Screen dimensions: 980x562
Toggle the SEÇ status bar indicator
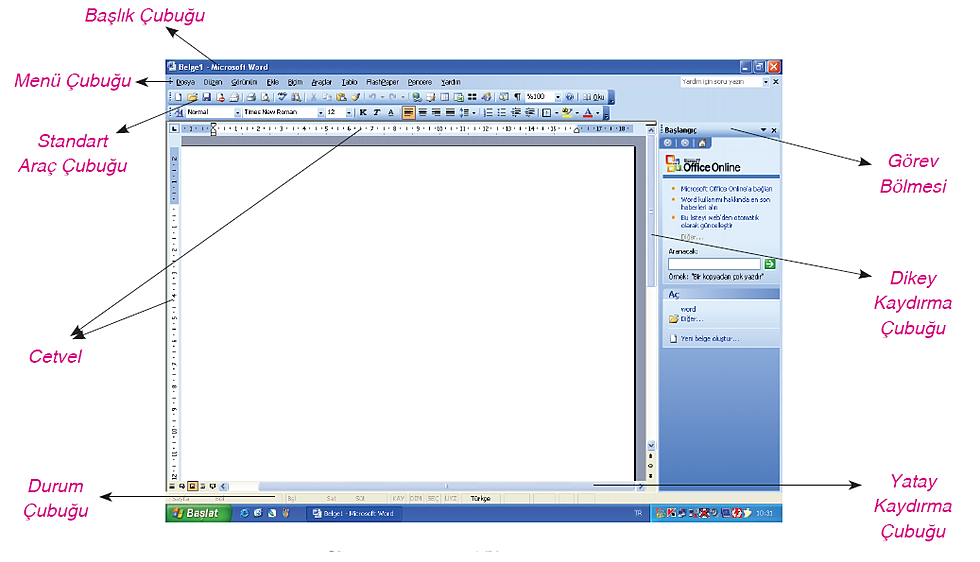tap(433, 498)
